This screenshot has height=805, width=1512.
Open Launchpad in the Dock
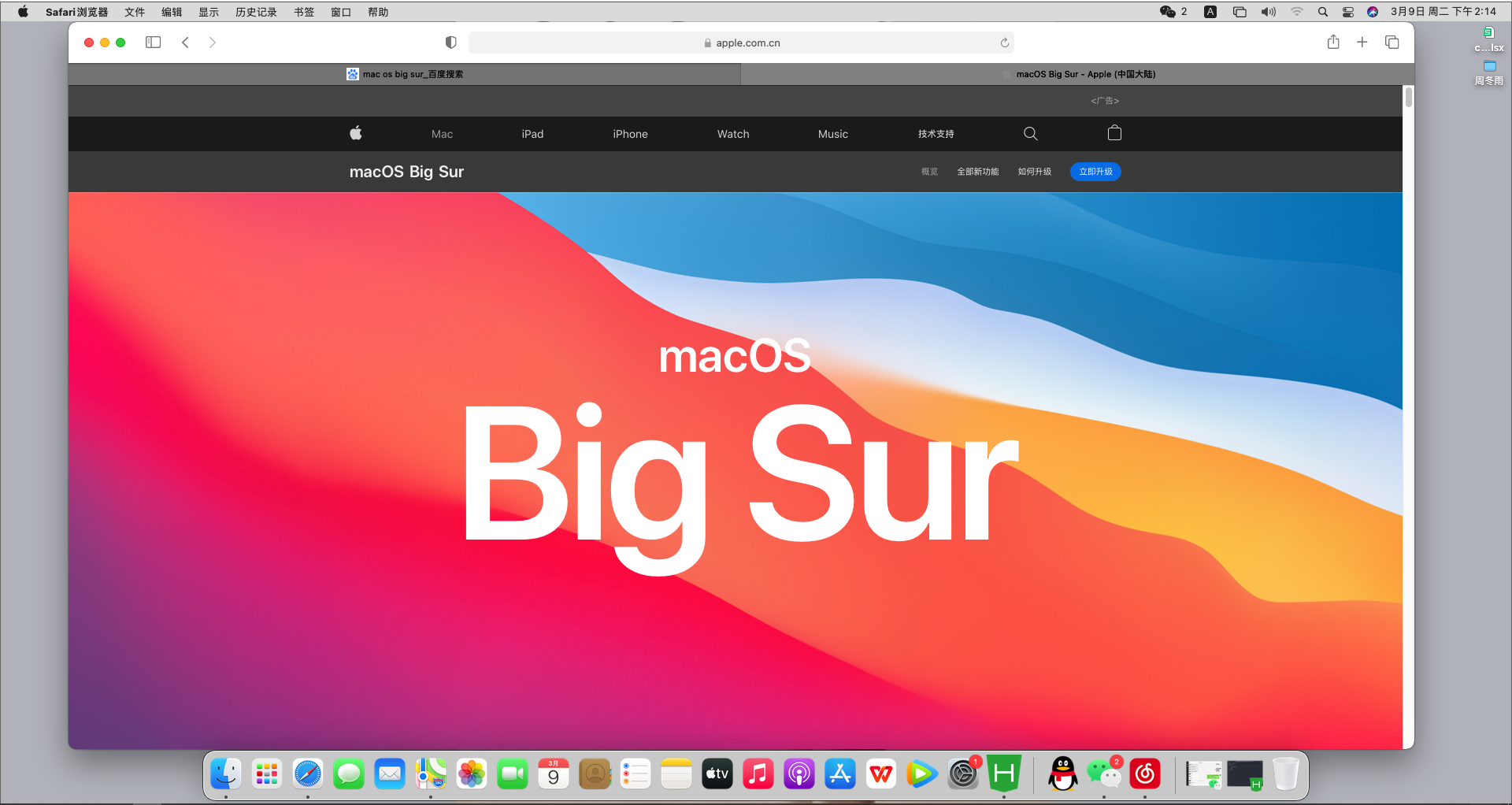pos(267,774)
